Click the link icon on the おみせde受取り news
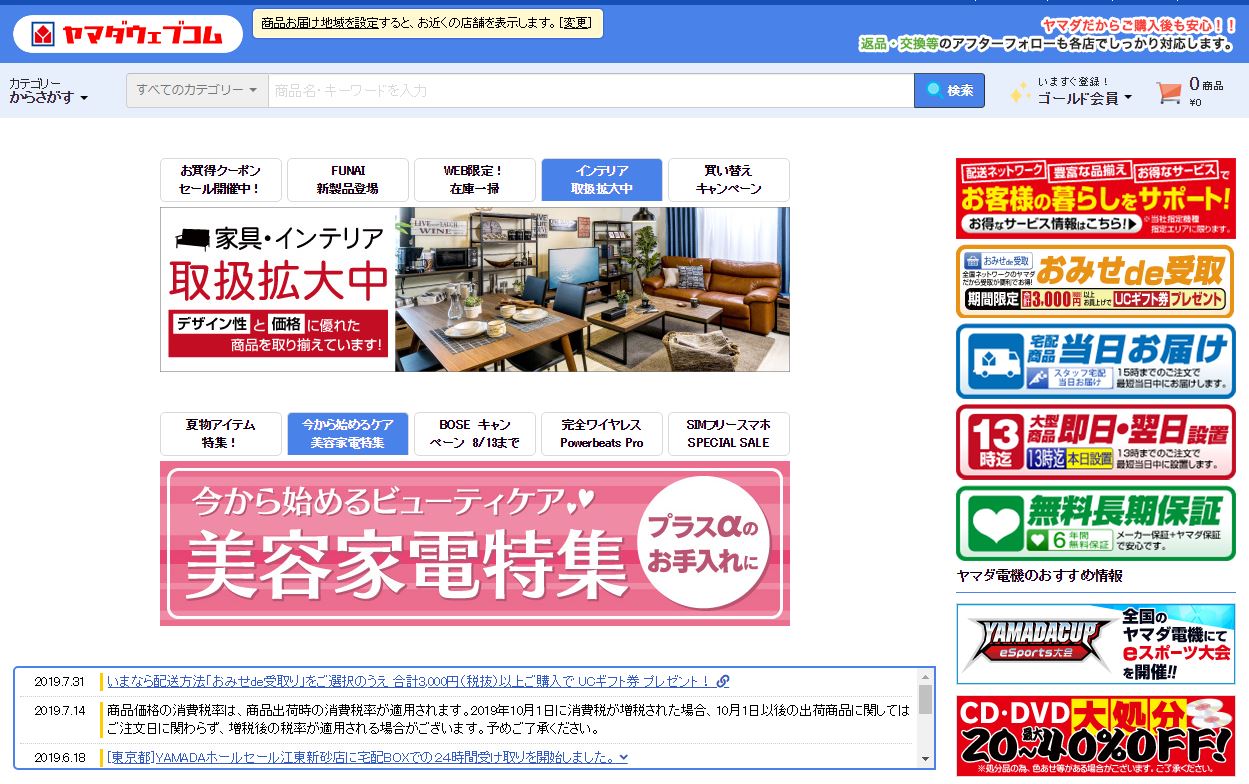 723,681
